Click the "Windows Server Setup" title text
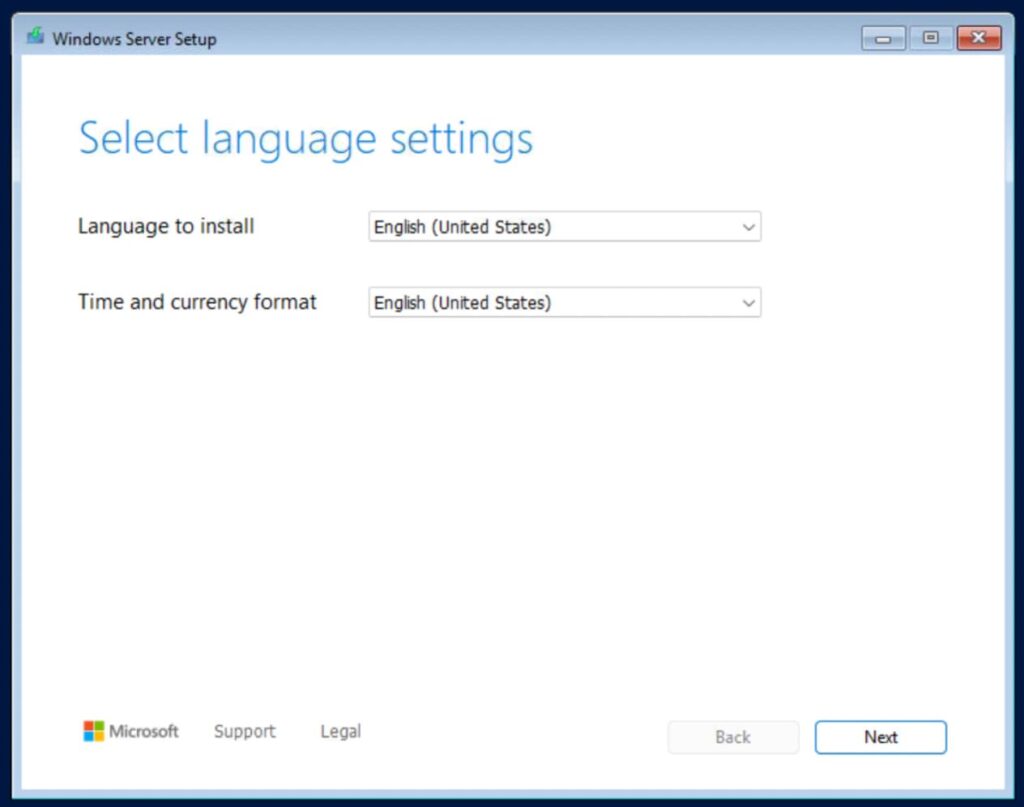The width and height of the screenshot is (1024, 807). point(134,39)
